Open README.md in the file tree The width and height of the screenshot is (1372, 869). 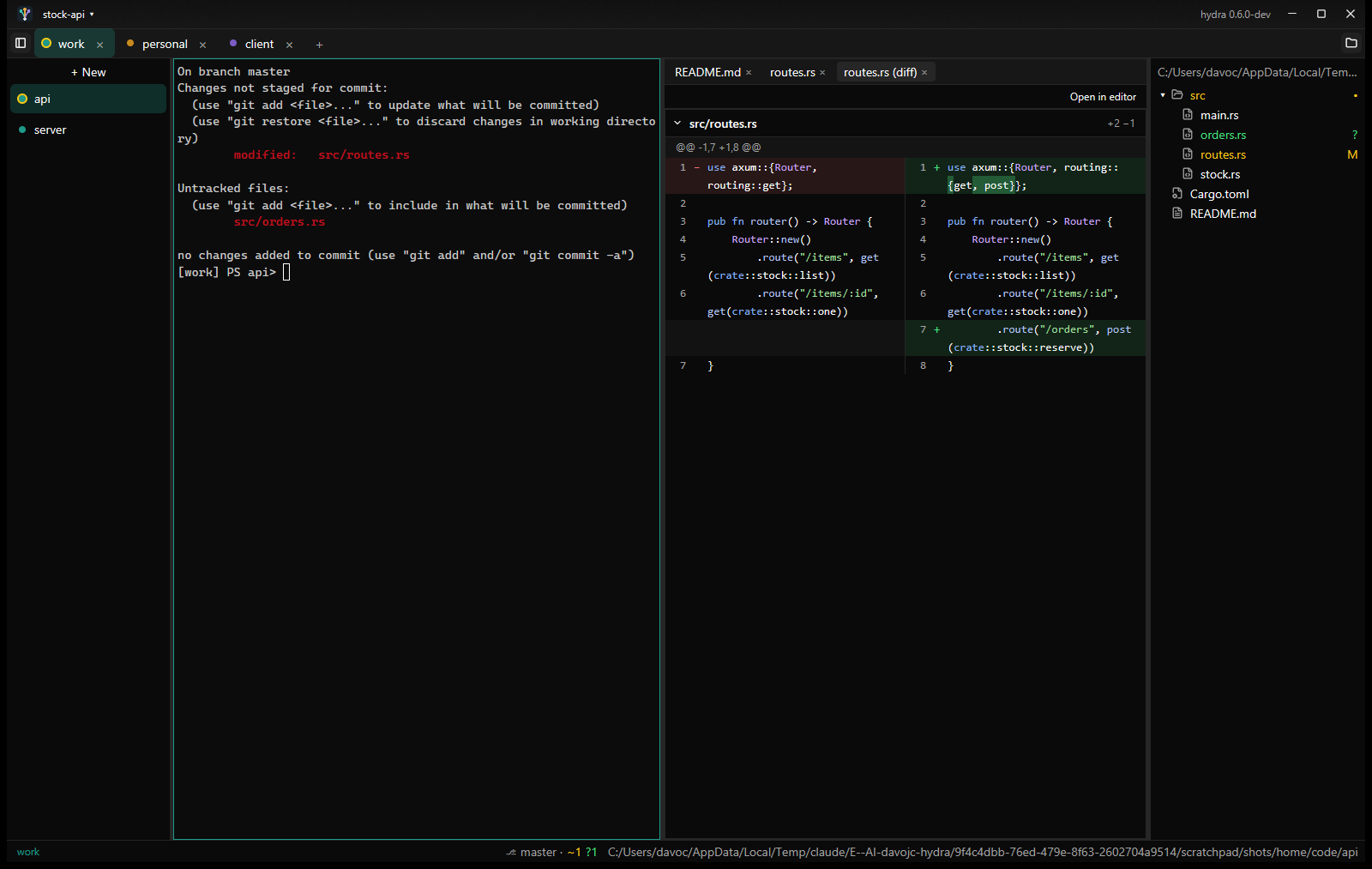pyautogui.click(x=1223, y=214)
